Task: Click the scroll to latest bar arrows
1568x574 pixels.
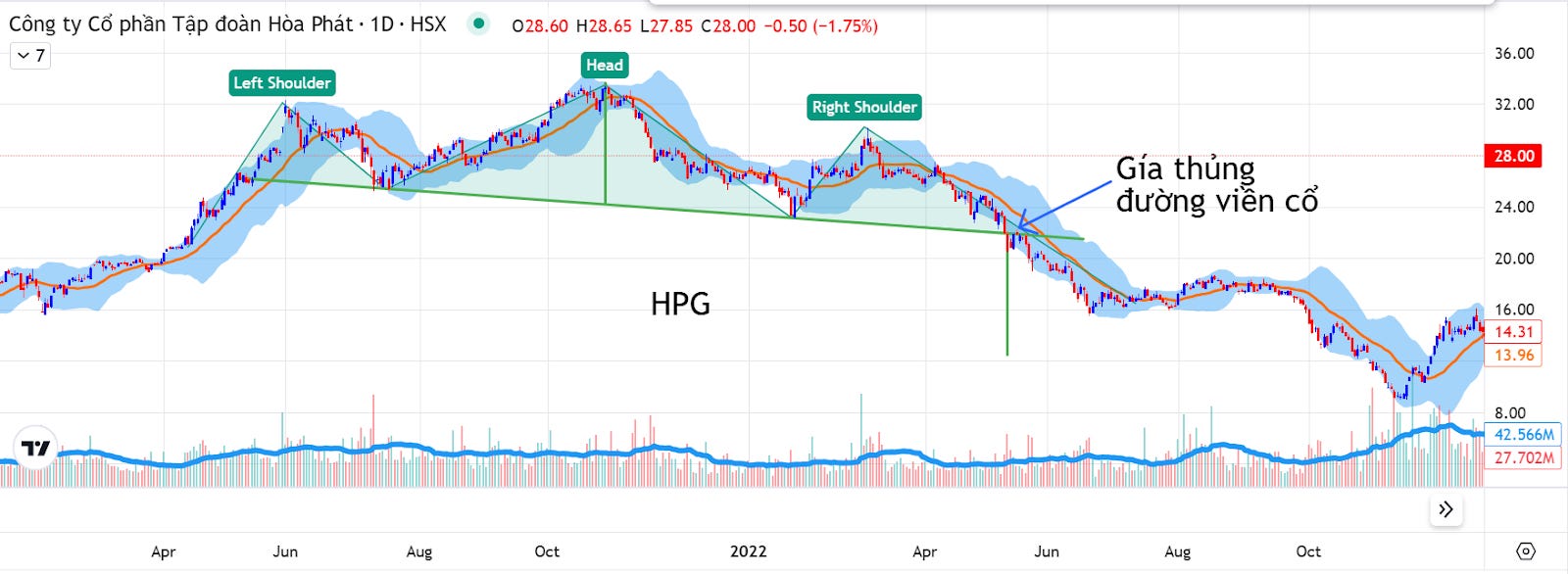Action: [1445, 509]
